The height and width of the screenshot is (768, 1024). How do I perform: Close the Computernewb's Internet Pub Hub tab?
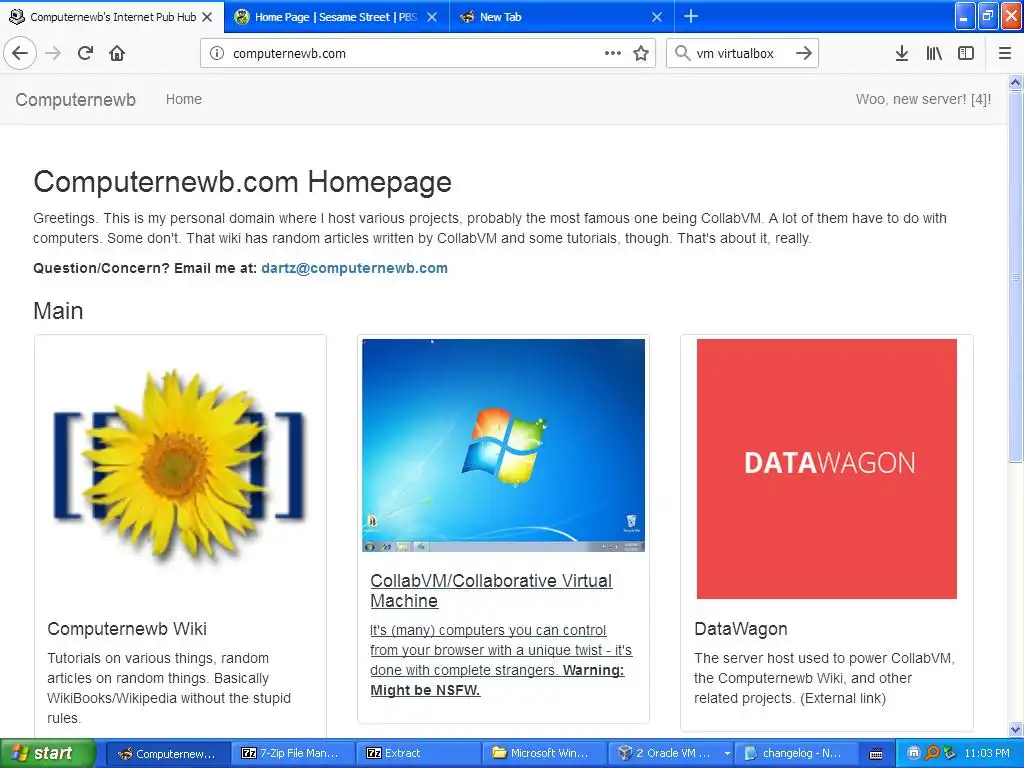click(x=207, y=17)
